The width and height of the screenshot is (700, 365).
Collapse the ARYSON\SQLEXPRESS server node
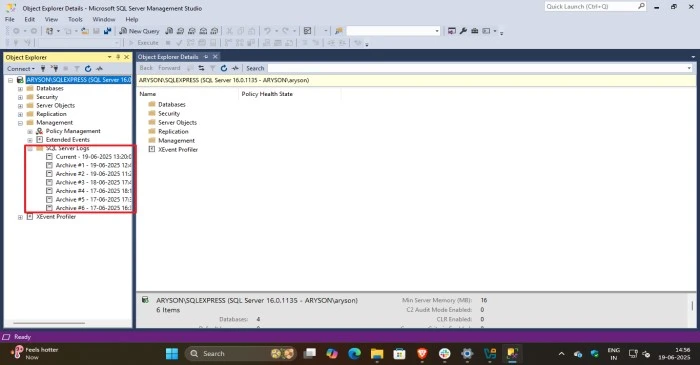coord(11,80)
